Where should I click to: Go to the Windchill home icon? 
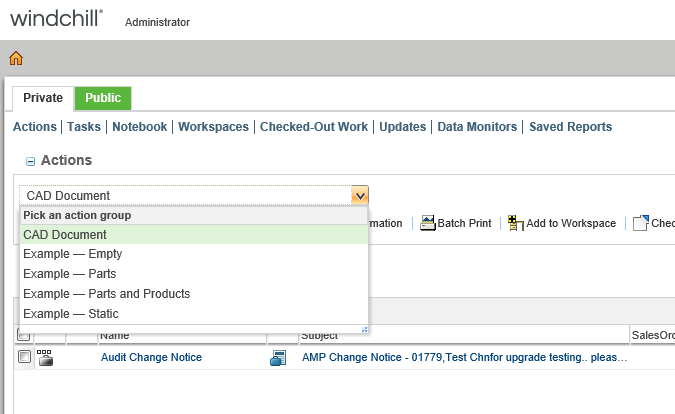[x=16, y=58]
